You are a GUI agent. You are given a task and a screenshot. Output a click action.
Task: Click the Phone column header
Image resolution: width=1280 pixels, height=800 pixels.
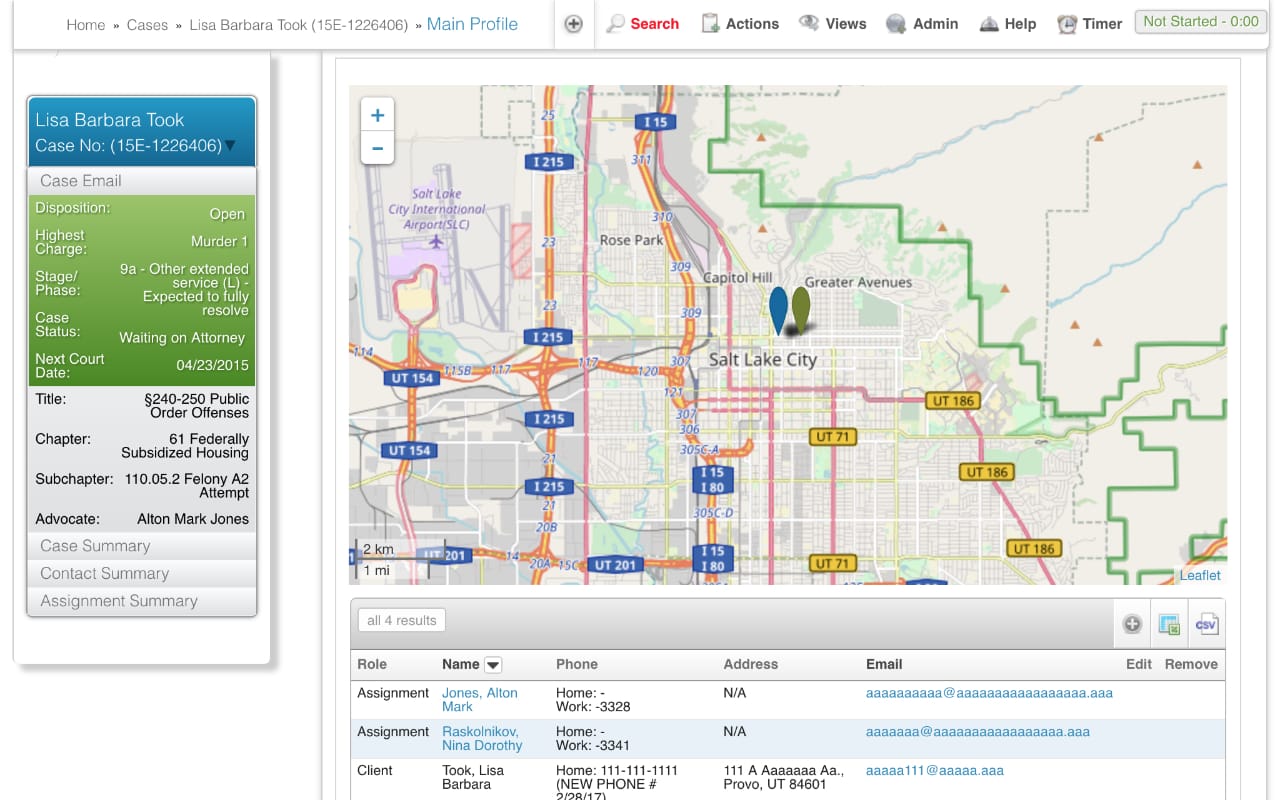tap(577, 664)
